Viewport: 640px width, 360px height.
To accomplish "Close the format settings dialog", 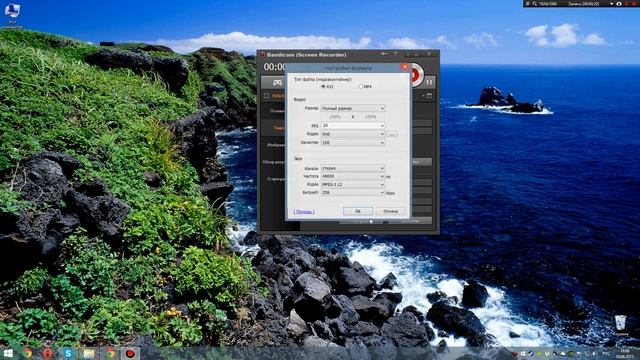I will coord(404,67).
